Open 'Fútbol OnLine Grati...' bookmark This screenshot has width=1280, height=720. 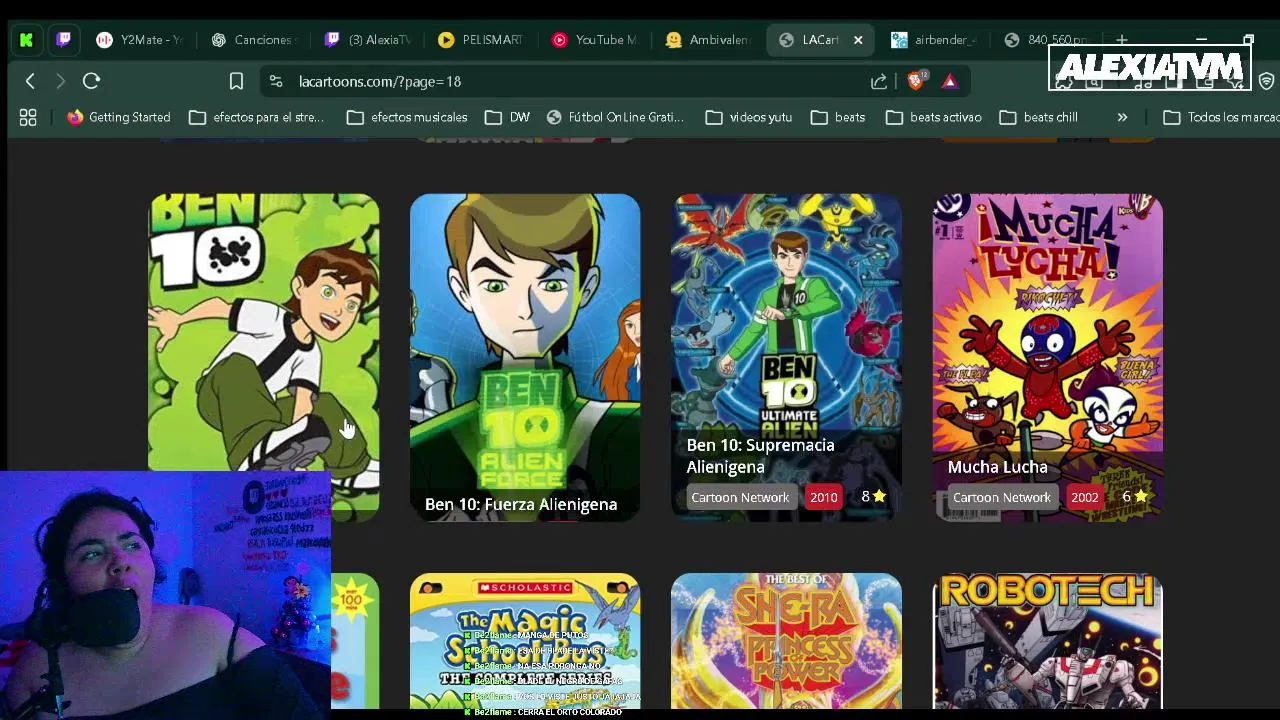tap(615, 117)
